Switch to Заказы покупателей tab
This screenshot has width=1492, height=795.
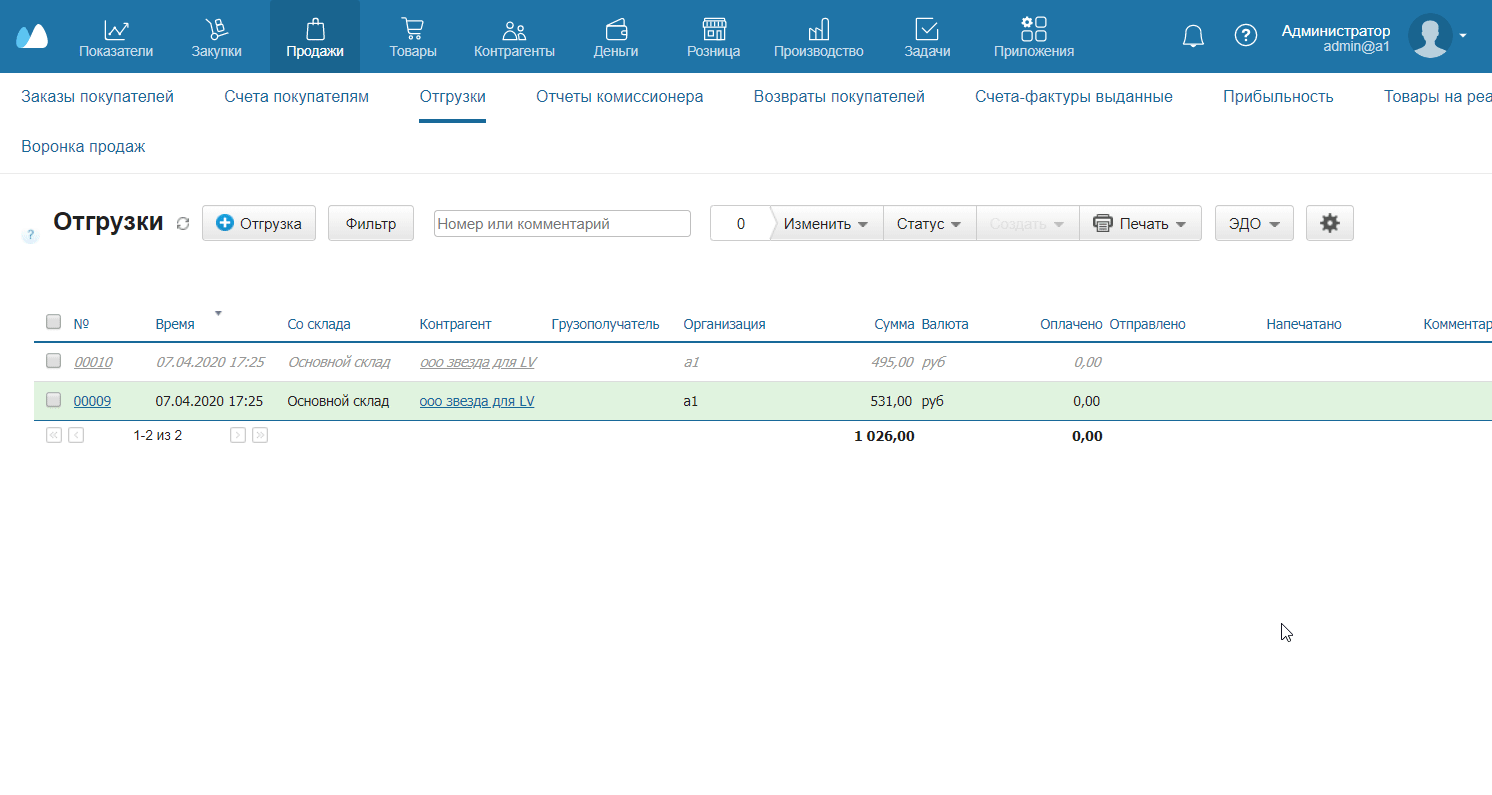click(x=98, y=97)
